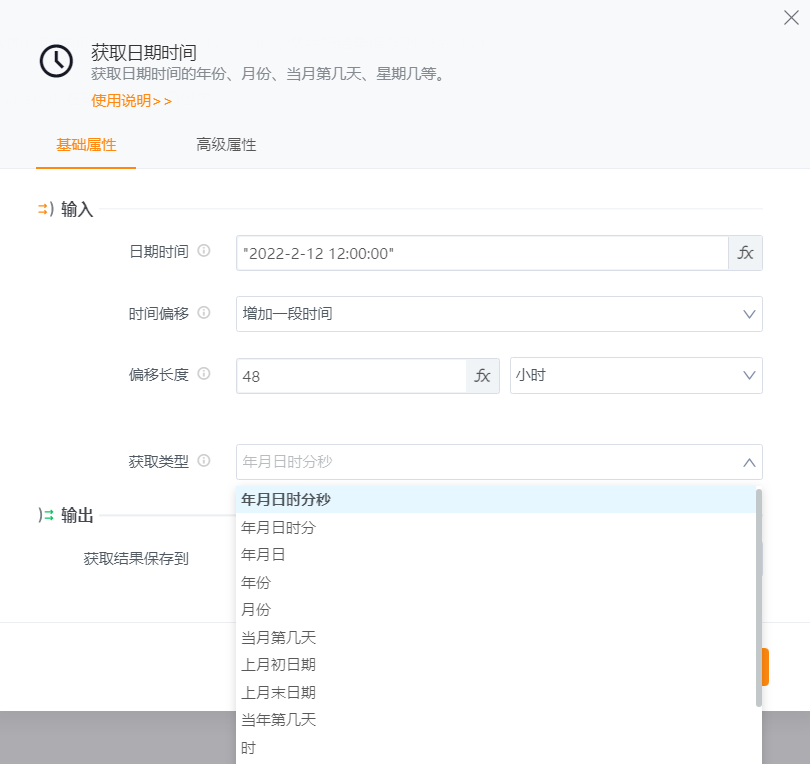Viewport: 810px width, 764px height.
Task: Click the help icon next to 获取类型
Action: click(204, 461)
